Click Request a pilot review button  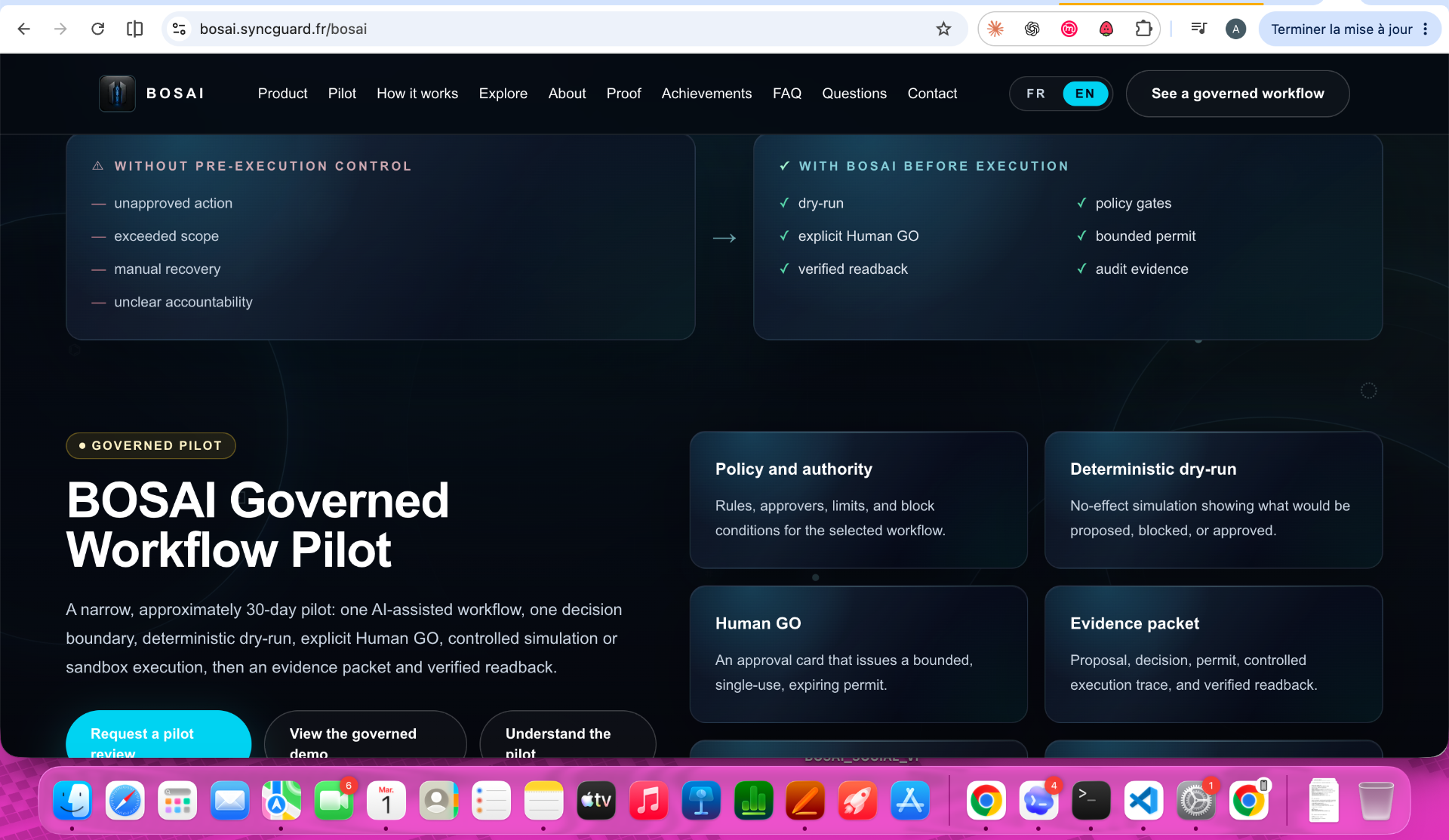[x=158, y=735]
